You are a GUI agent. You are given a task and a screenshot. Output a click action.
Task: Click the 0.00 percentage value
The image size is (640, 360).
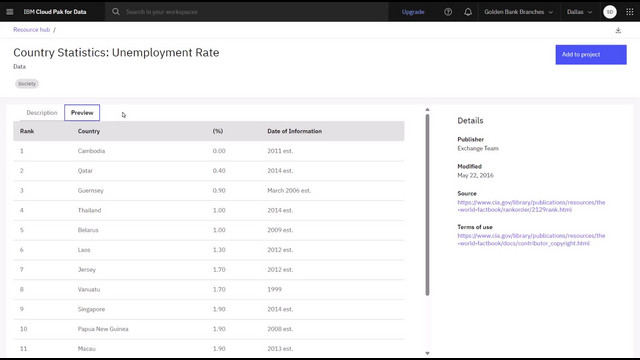click(219, 151)
